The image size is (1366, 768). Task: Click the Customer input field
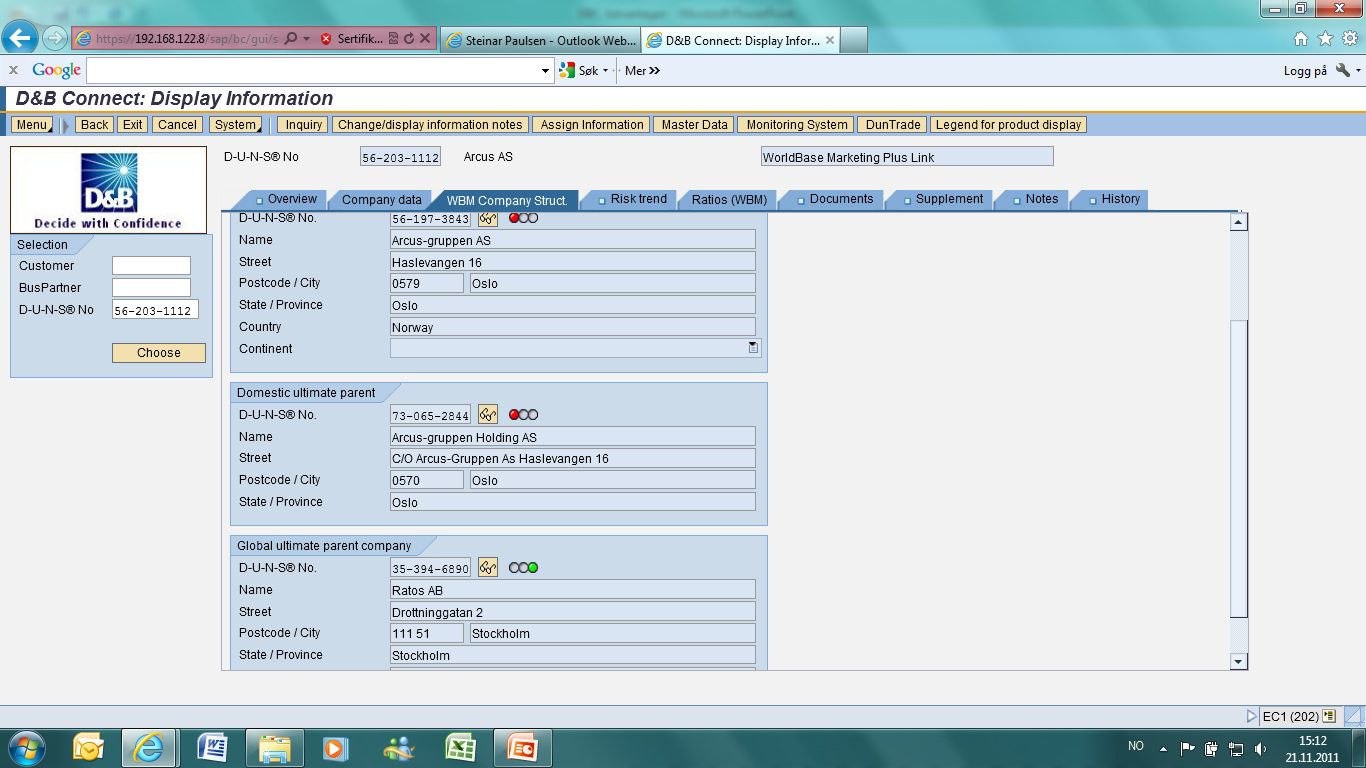(x=151, y=266)
